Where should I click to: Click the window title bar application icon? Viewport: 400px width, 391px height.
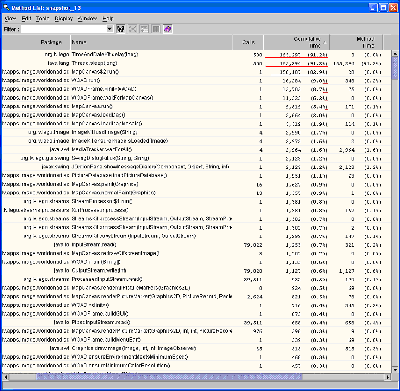[x=6, y=8]
